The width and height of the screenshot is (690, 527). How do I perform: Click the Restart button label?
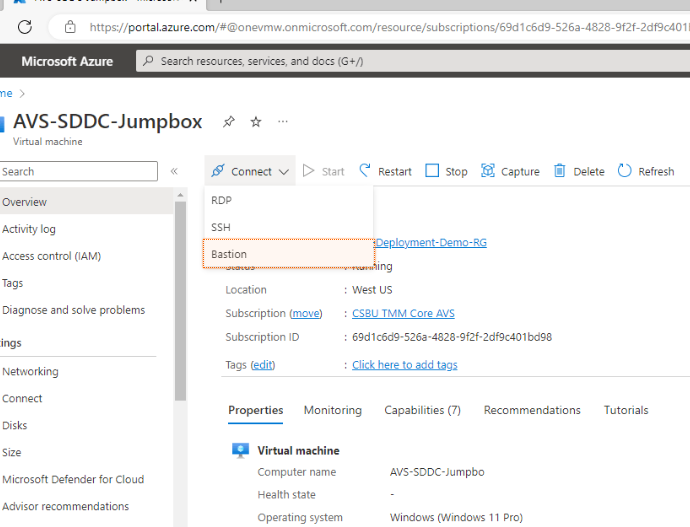tap(395, 172)
